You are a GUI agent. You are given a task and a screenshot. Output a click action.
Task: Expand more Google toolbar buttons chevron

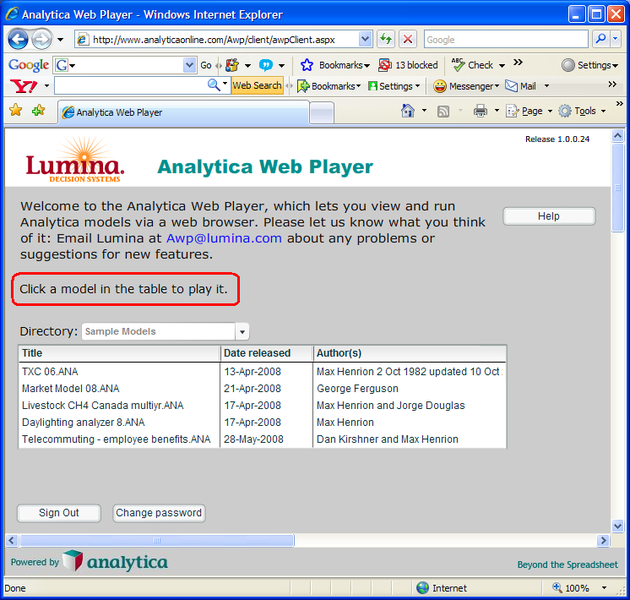click(x=518, y=62)
